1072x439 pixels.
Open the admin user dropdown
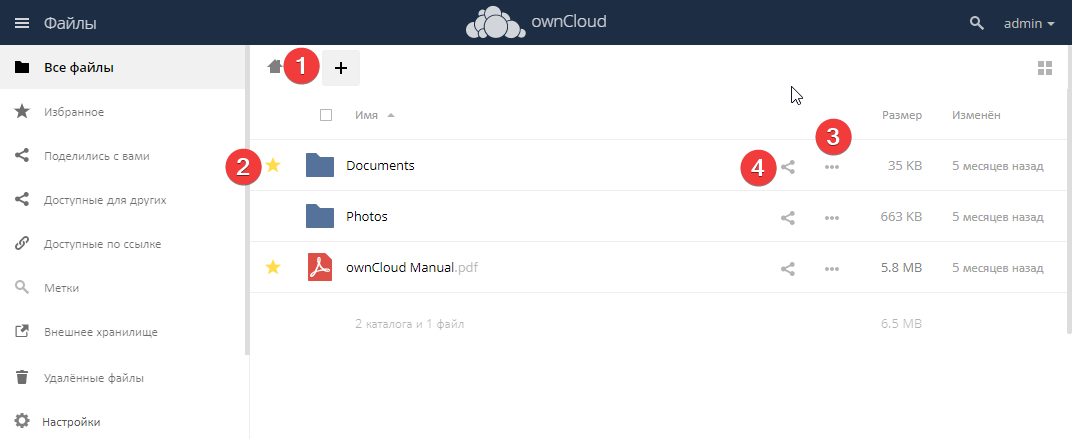click(x=1029, y=23)
